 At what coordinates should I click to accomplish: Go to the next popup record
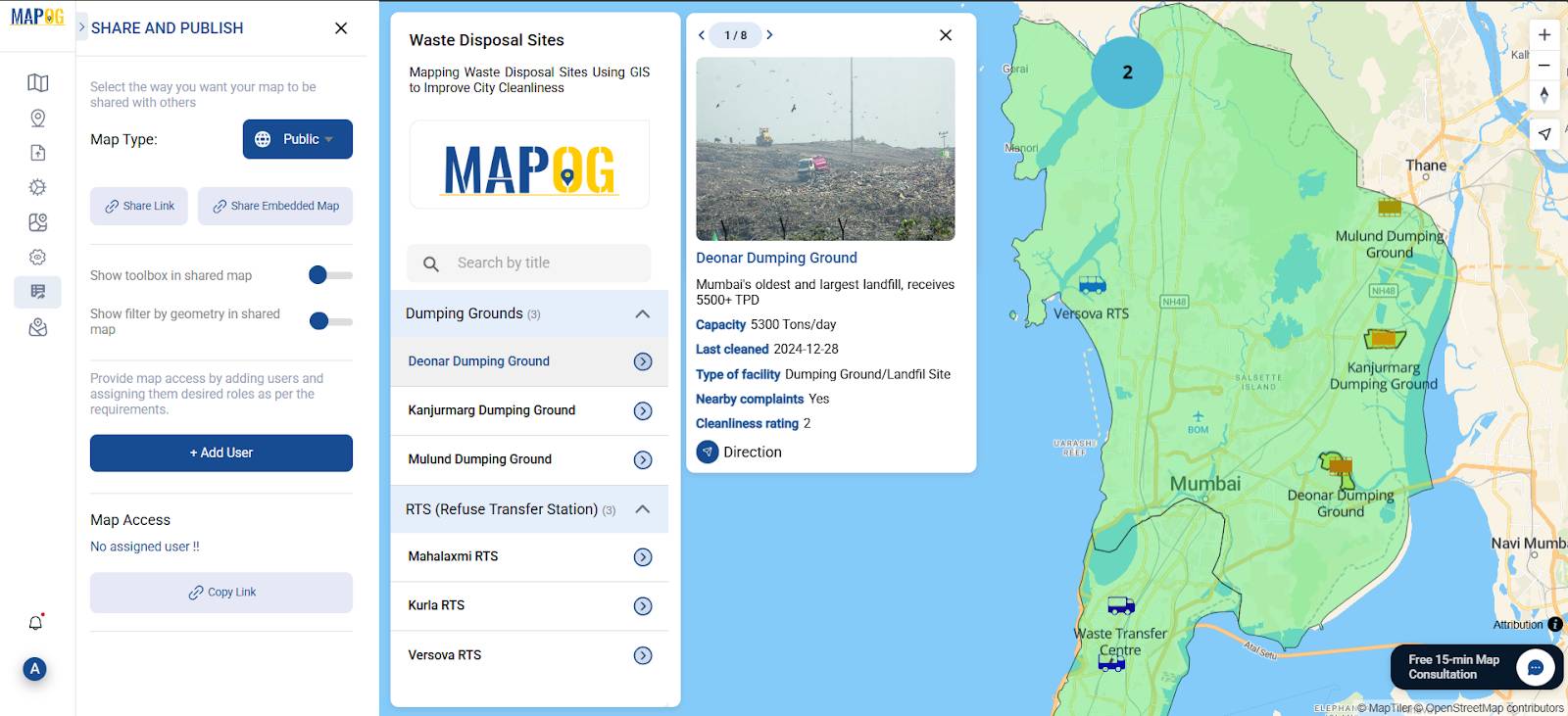769,35
